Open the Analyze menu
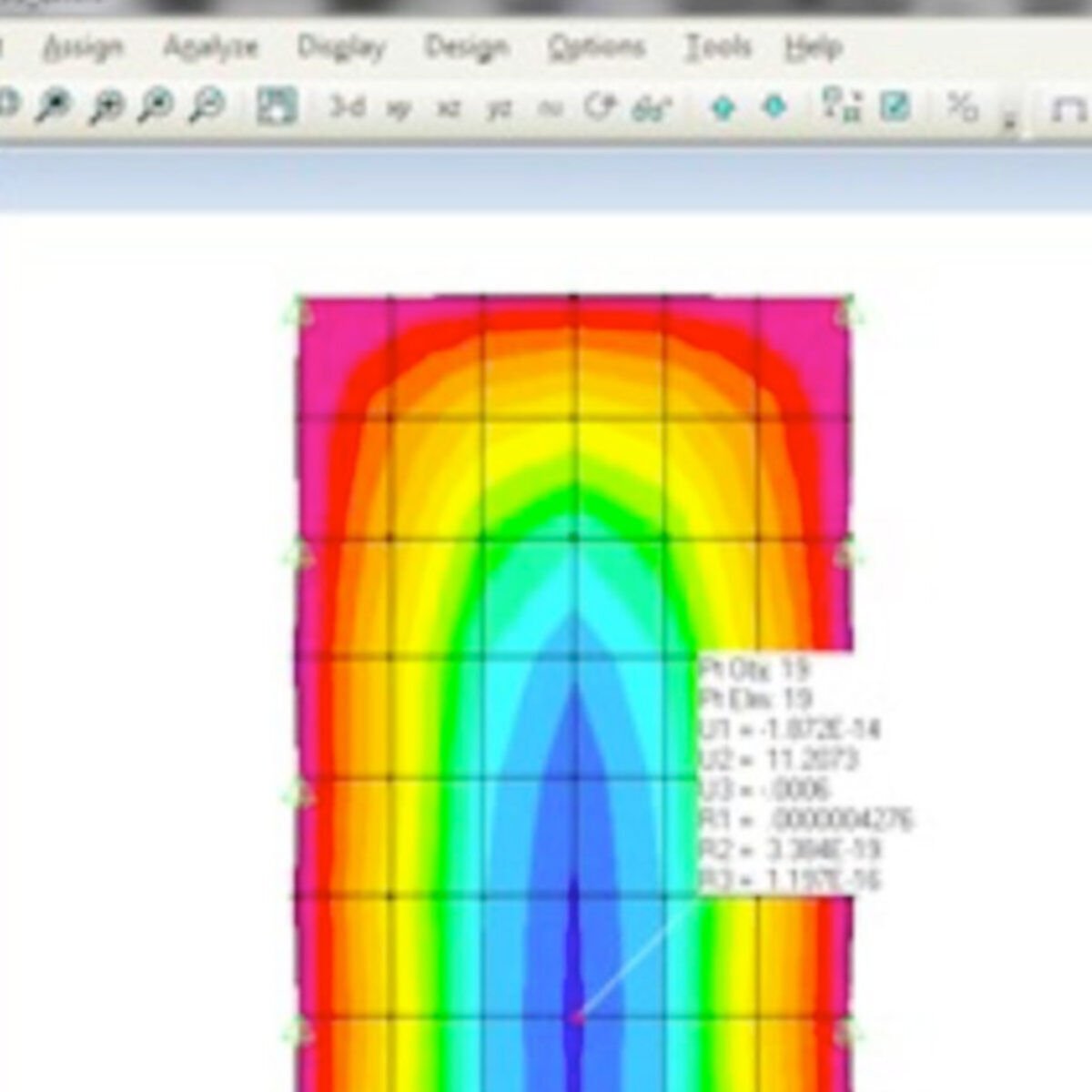The width and height of the screenshot is (1092, 1092). (x=210, y=46)
